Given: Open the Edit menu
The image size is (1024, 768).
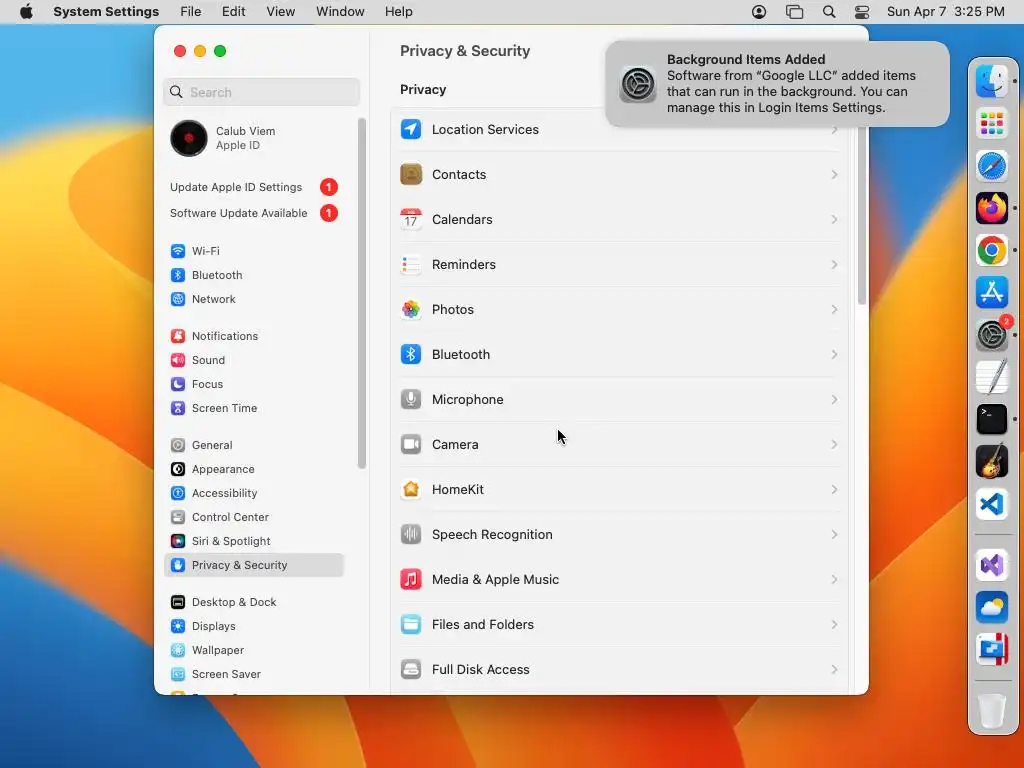Looking at the screenshot, I should click(x=233, y=12).
